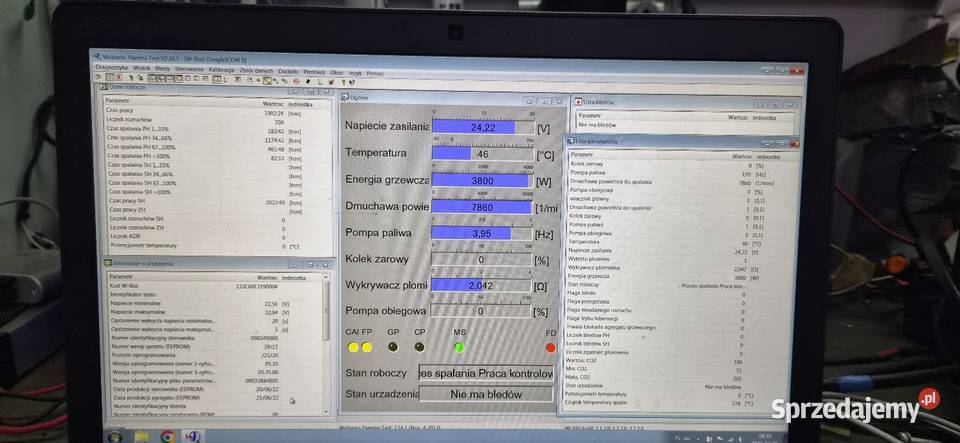Click the Windows Start button
The width and height of the screenshot is (960, 443).
pyautogui.click(x=113, y=436)
